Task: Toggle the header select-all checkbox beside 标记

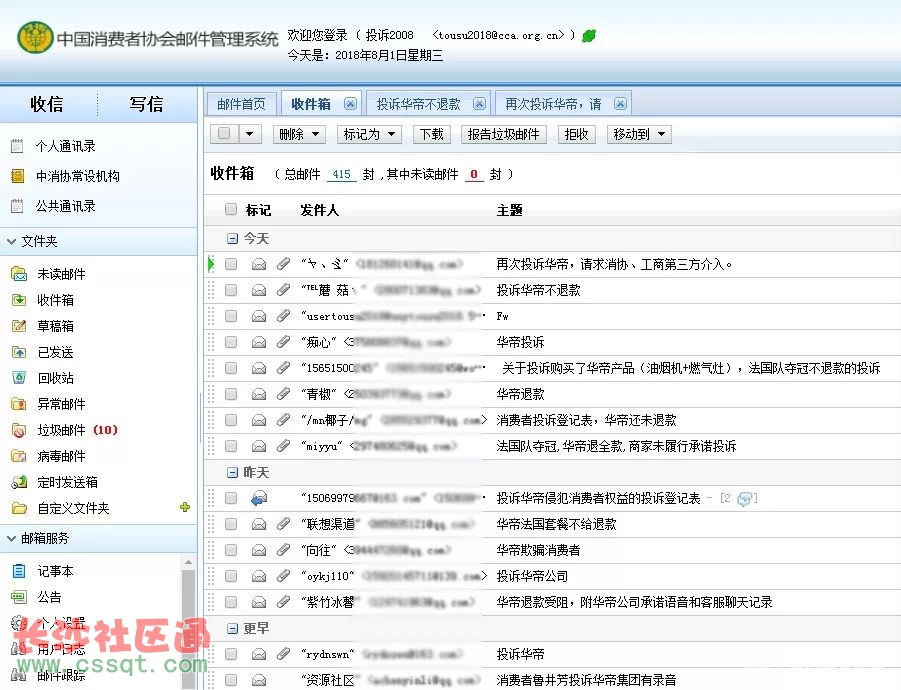Action: pyautogui.click(x=231, y=210)
